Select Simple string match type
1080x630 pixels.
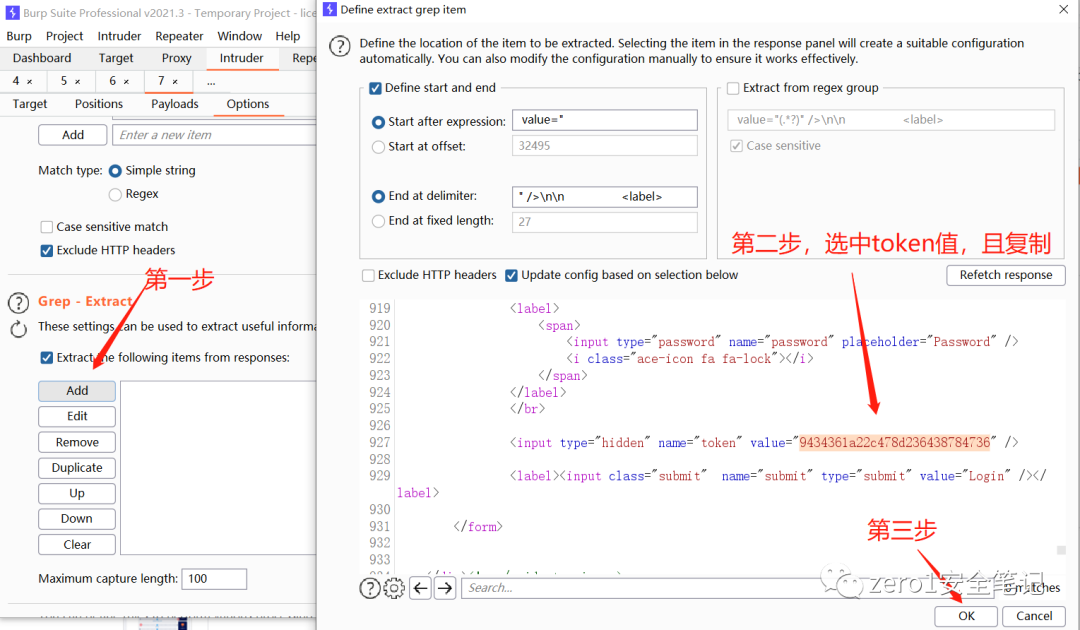coord(115,171)
